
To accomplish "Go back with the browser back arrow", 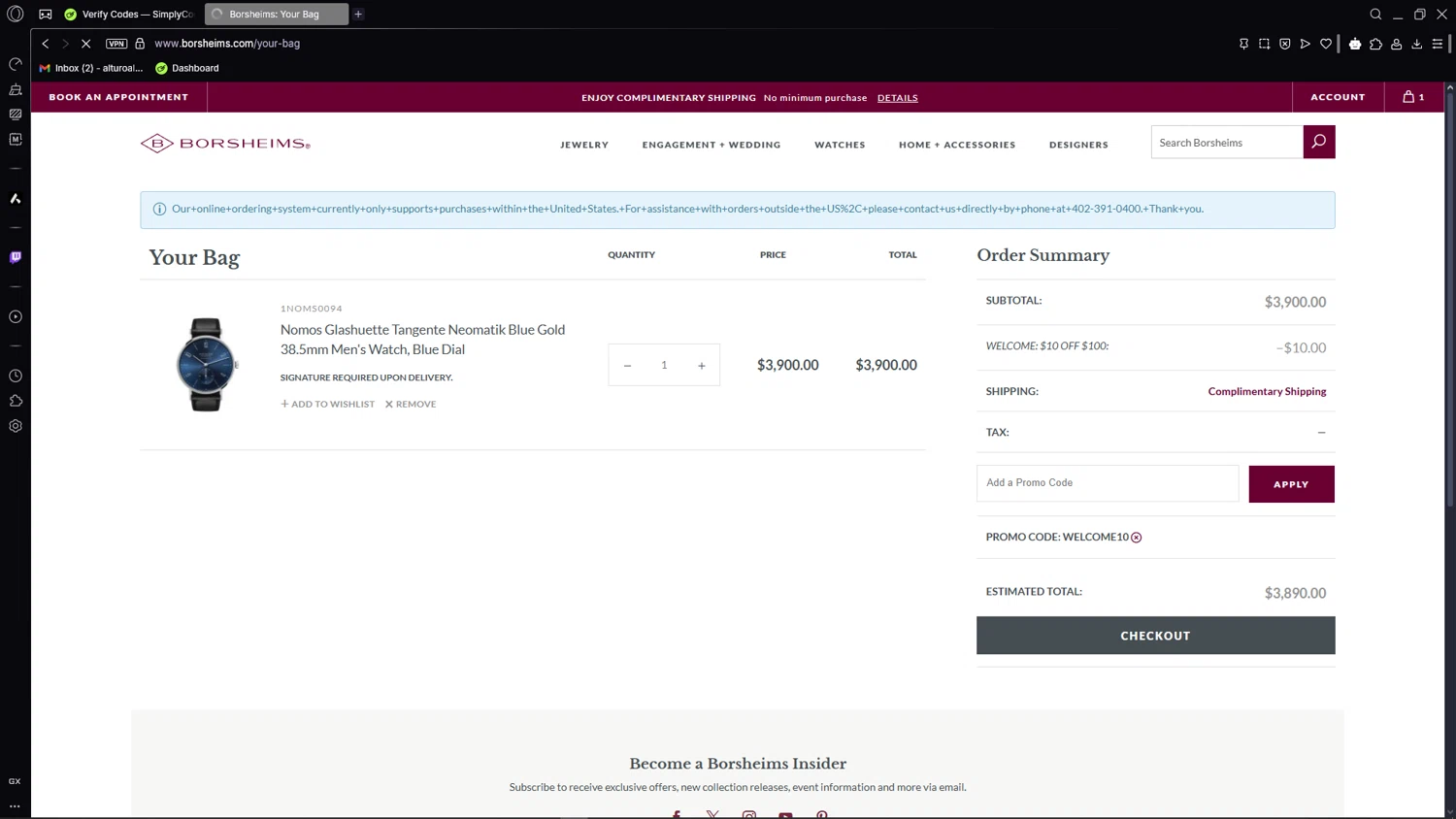I will [x=45, y=44].
